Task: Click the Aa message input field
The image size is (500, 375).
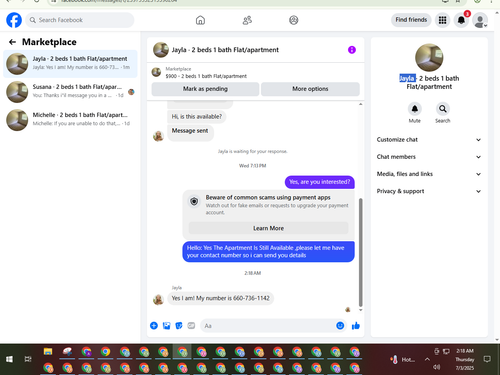Action: (x=267, y=326)
